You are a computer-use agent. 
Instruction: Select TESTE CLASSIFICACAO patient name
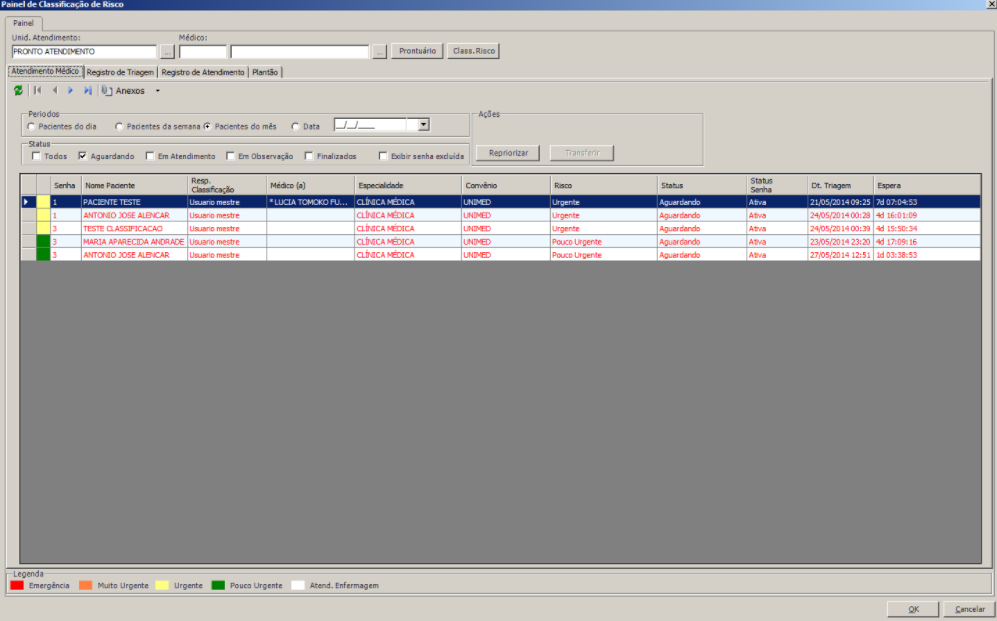click(x=123, y=228)
